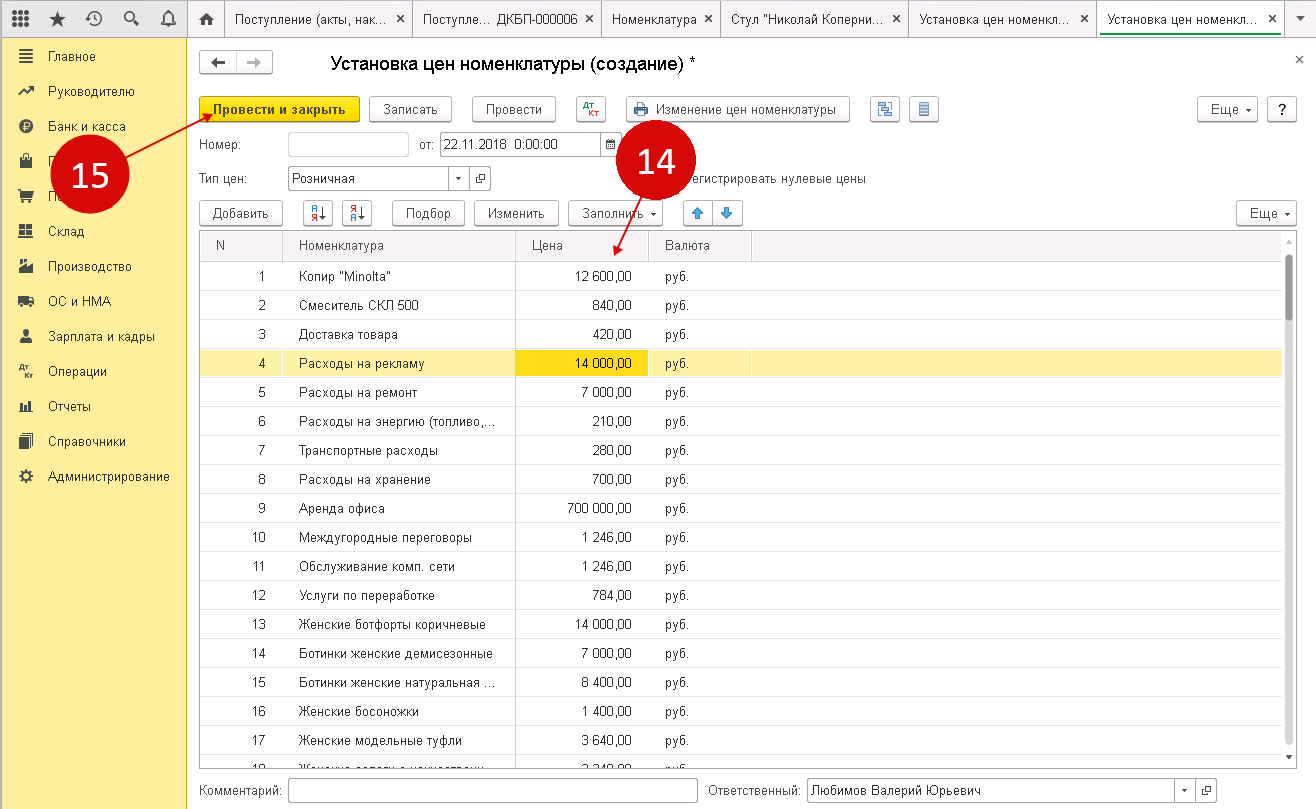
Task: Expand the Тип цен dropdown arrow
Action: pos(459,179)
